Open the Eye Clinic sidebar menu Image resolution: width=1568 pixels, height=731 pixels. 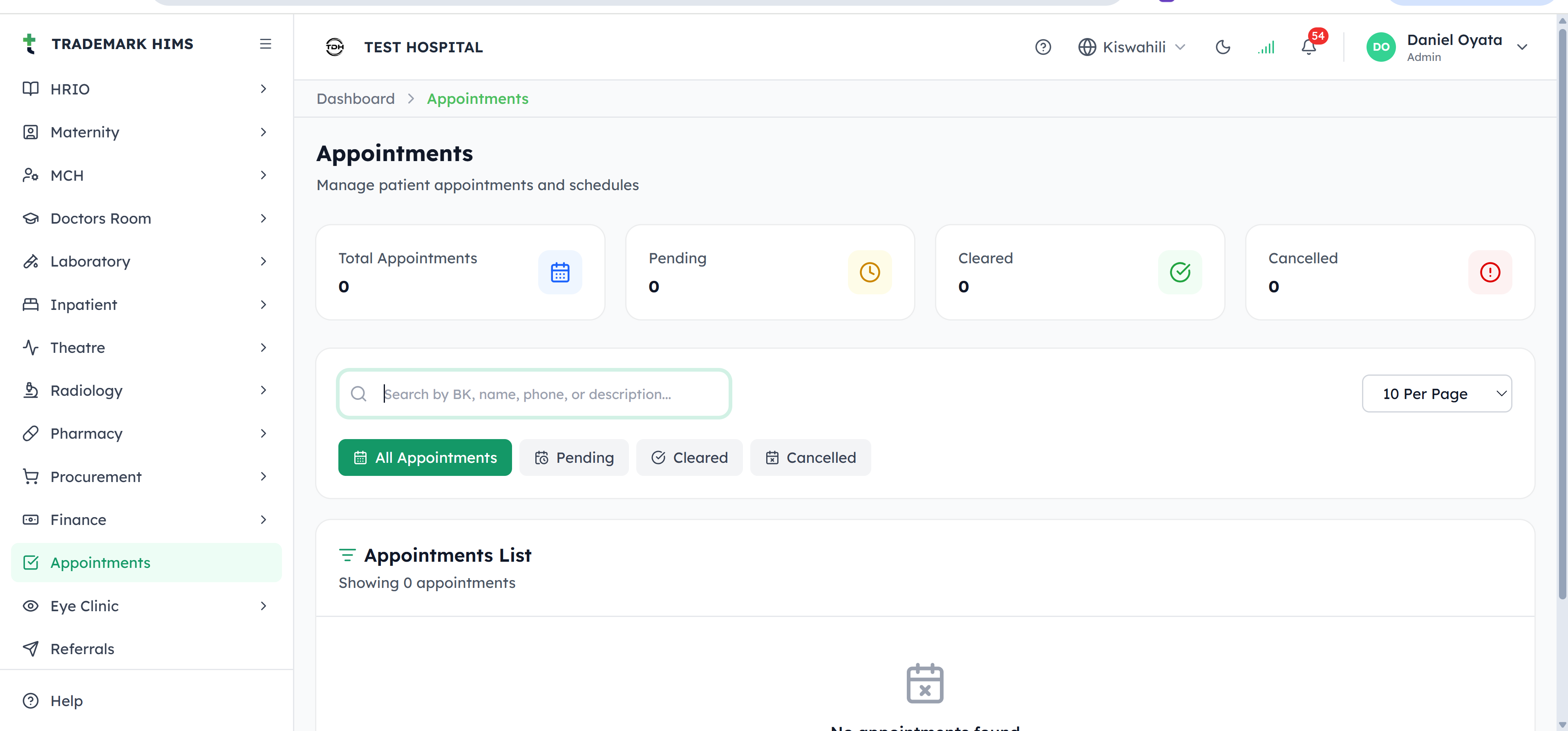[146, 605]
